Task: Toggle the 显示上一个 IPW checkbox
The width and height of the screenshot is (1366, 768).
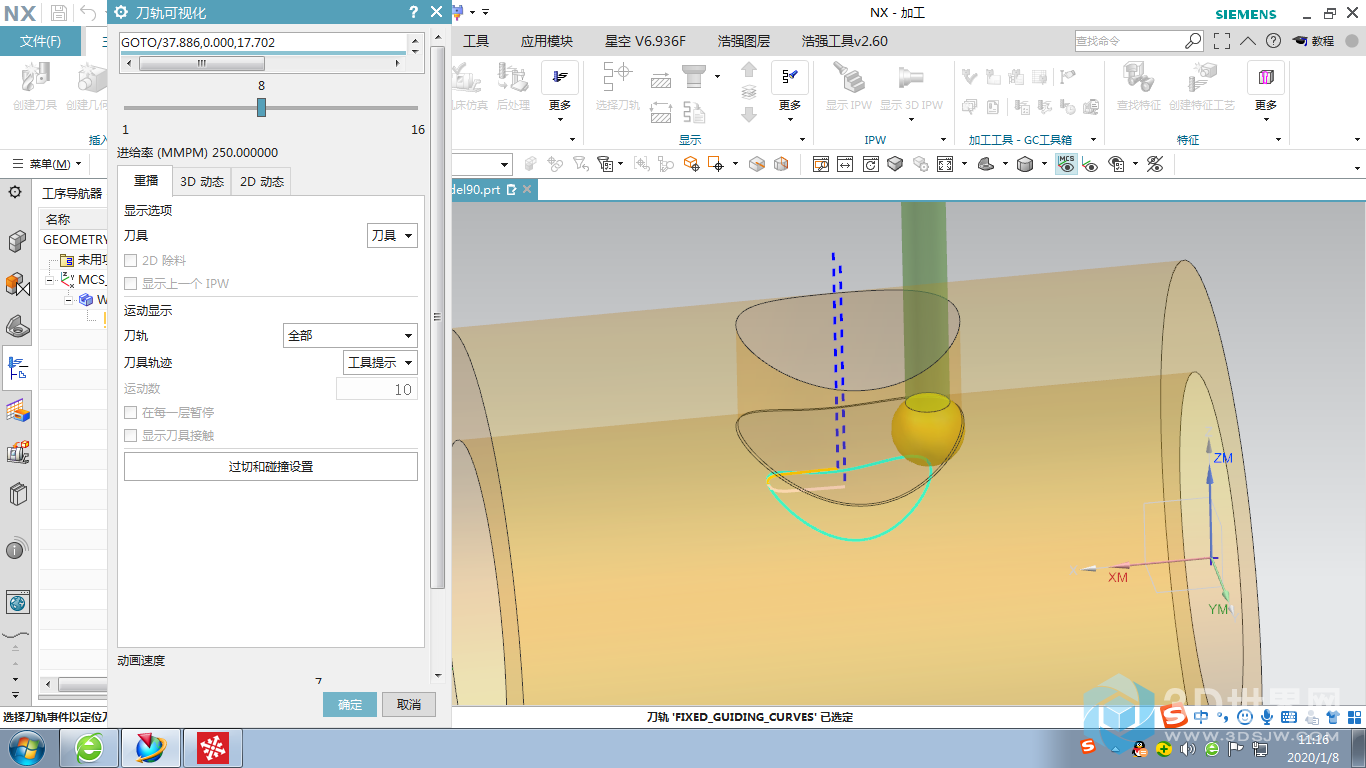Action: [x=130, y=283]
